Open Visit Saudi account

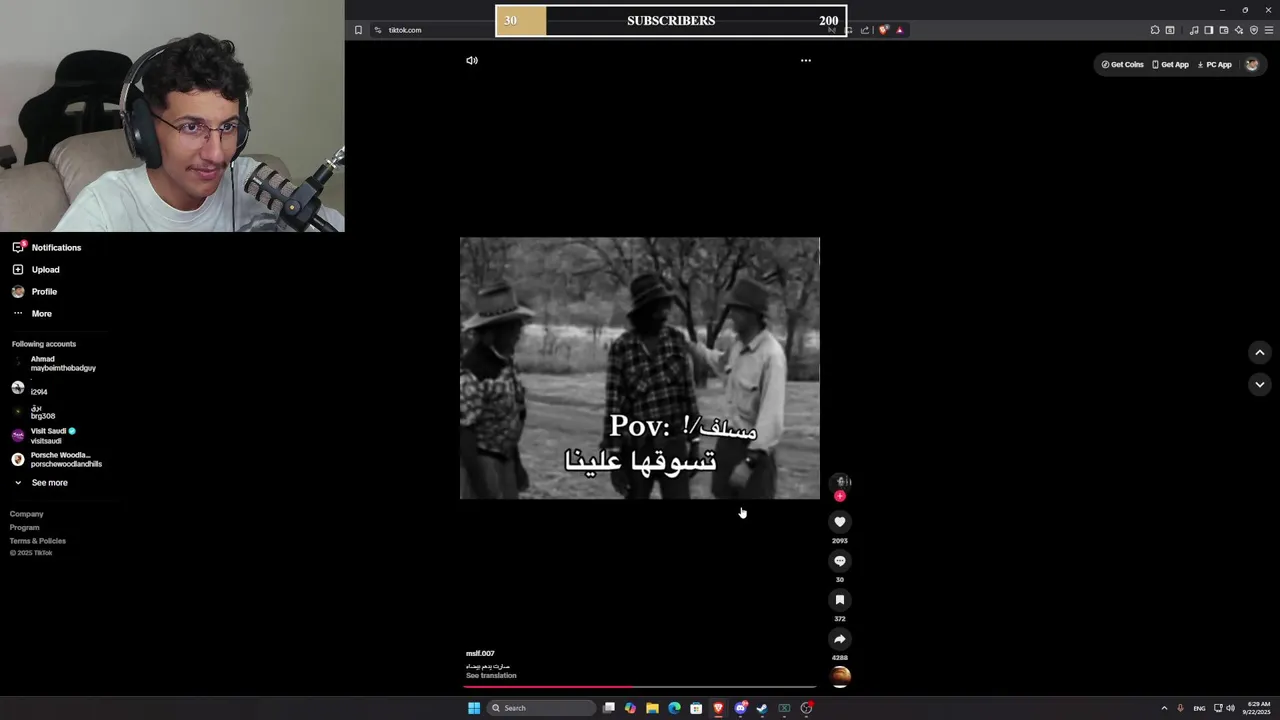tap(44, 436)
